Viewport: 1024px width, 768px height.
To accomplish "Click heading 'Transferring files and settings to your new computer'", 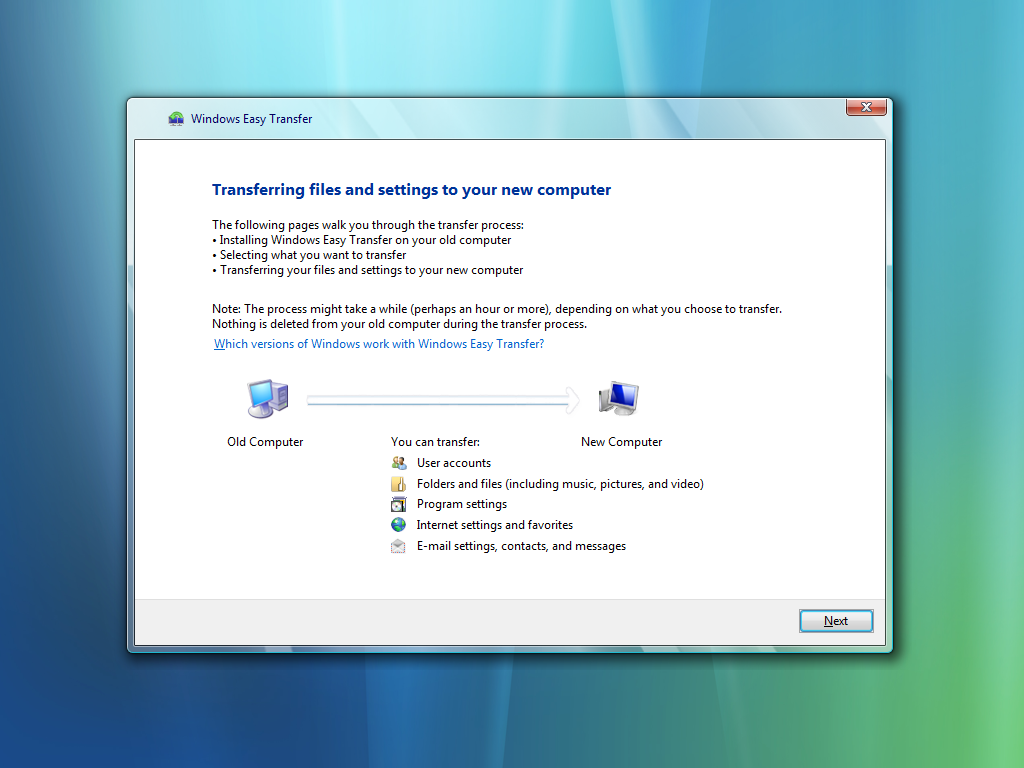I will point(411,190).
